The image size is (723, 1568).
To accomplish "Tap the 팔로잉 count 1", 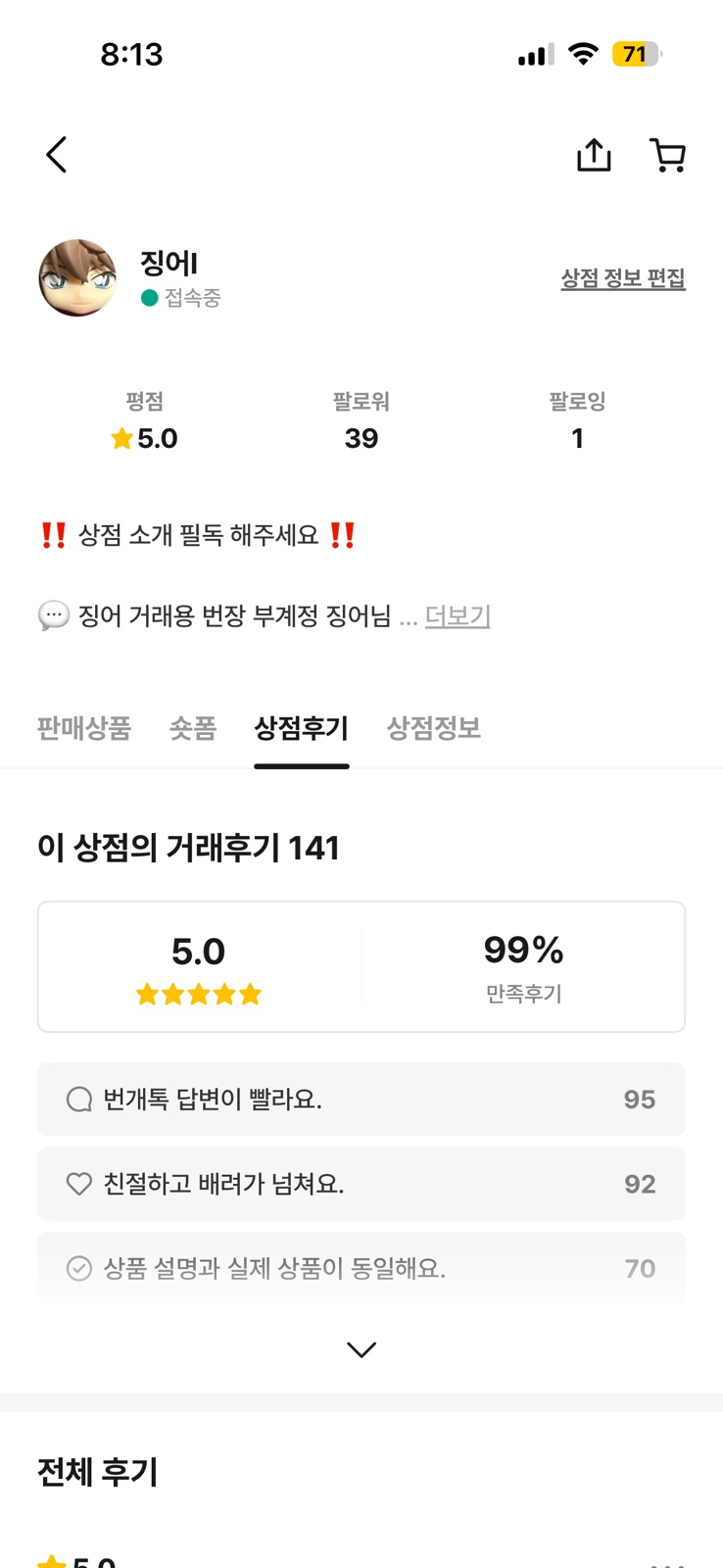I will [x=577, y=438].
